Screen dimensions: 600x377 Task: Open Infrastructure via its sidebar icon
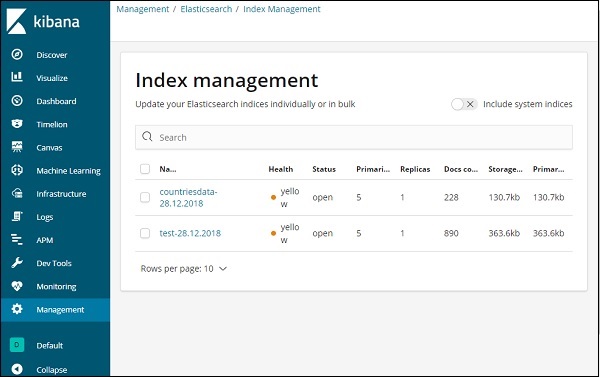pyautogui.click(x=17, y=193)
